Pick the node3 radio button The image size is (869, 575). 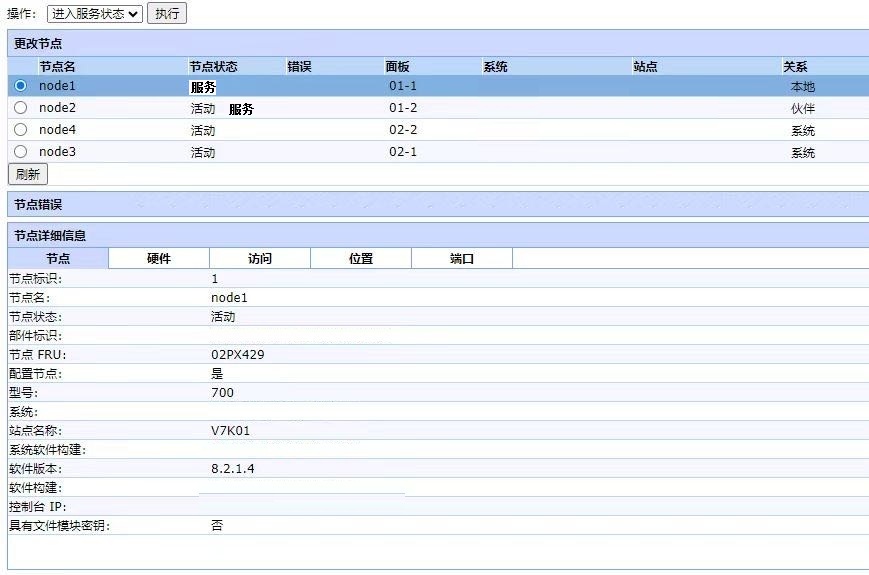20,152
